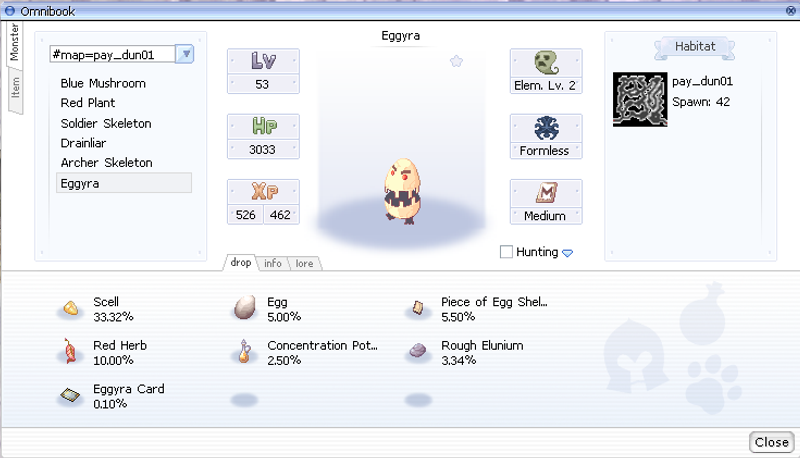Click the Concentration Potion icon
This screenshot has width=800, height=458.
(244, 351)
